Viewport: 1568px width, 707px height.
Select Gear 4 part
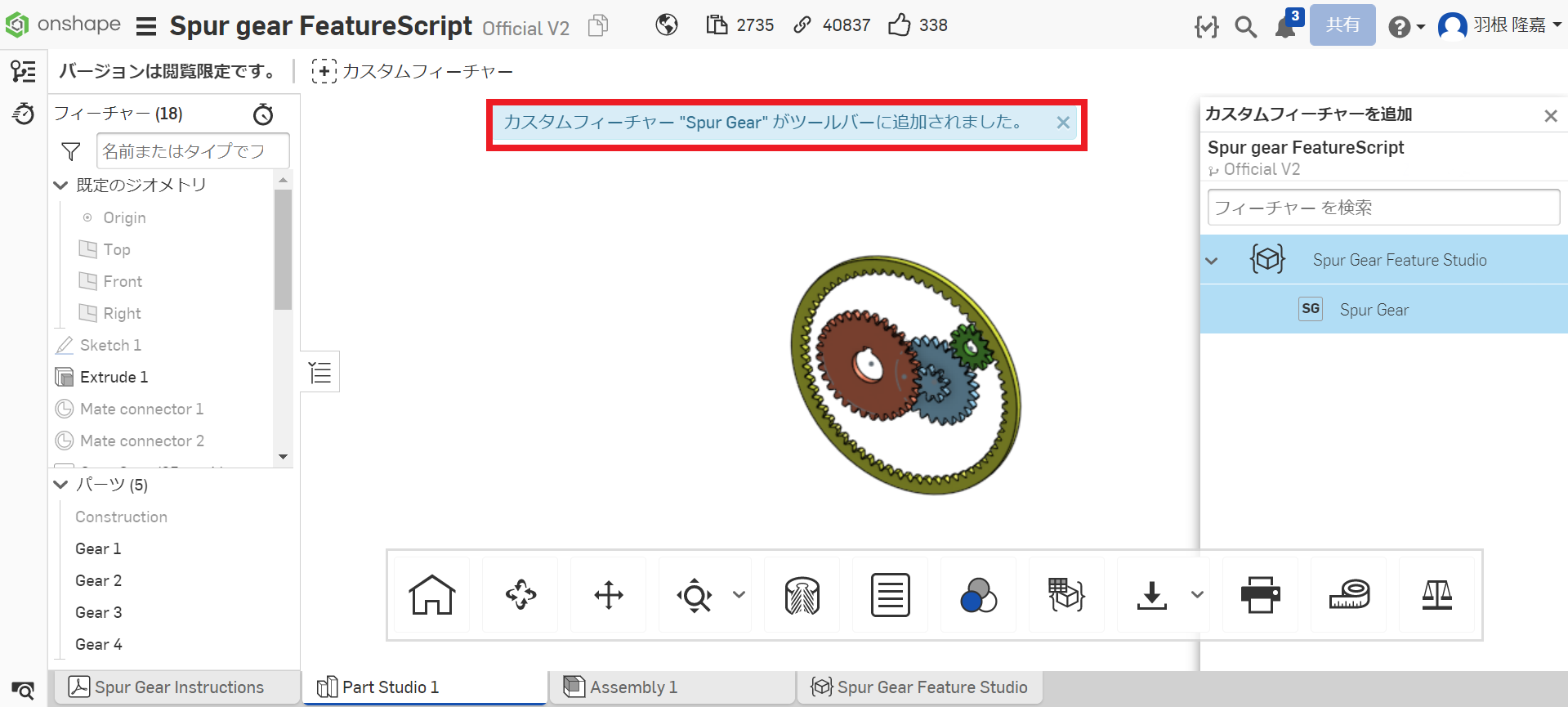pyautogui.click(x=98, y=644)
